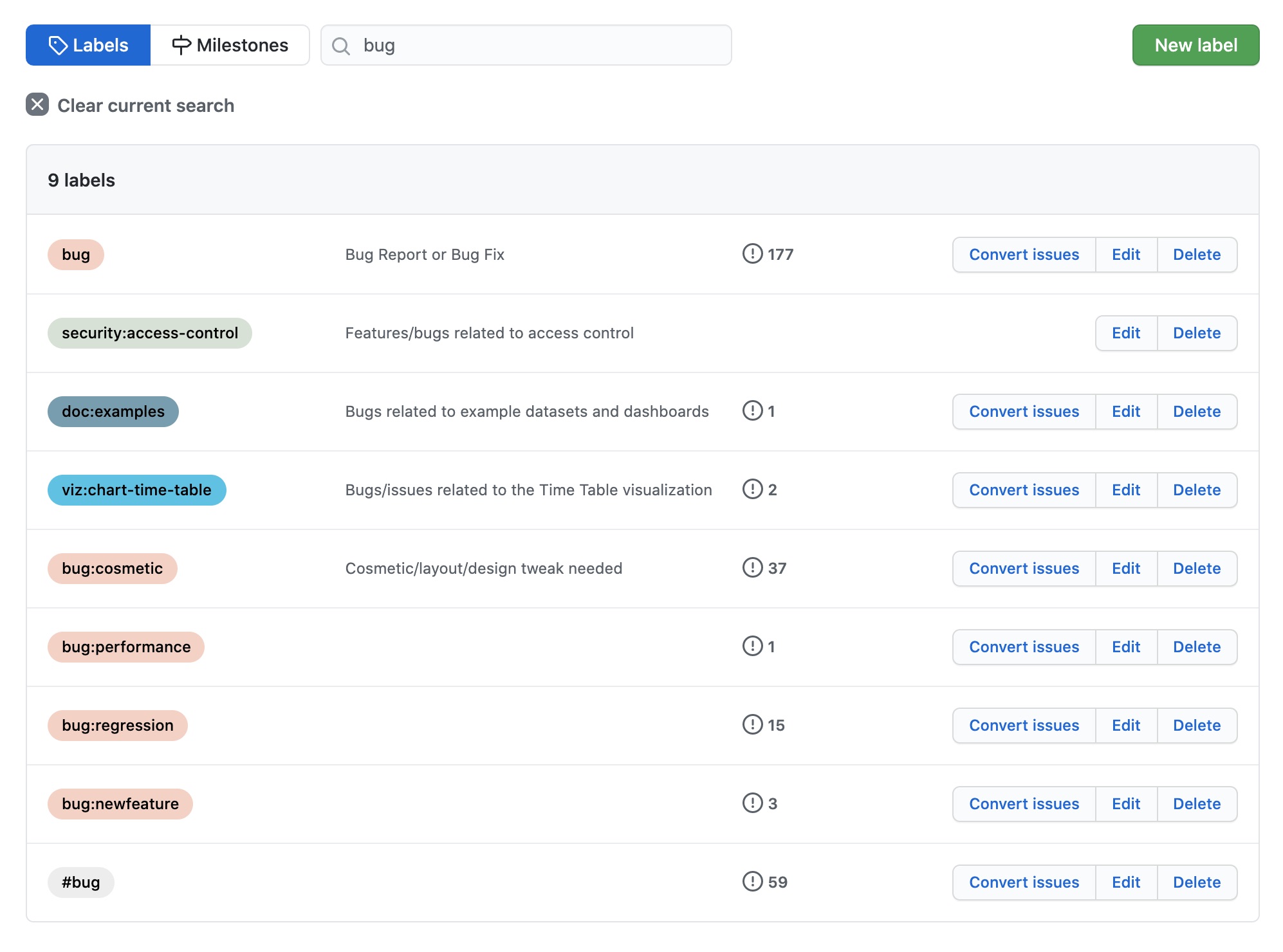Edit the doc:examples label
This screenshot has height=952, width=1283.
pos(1125,411)
